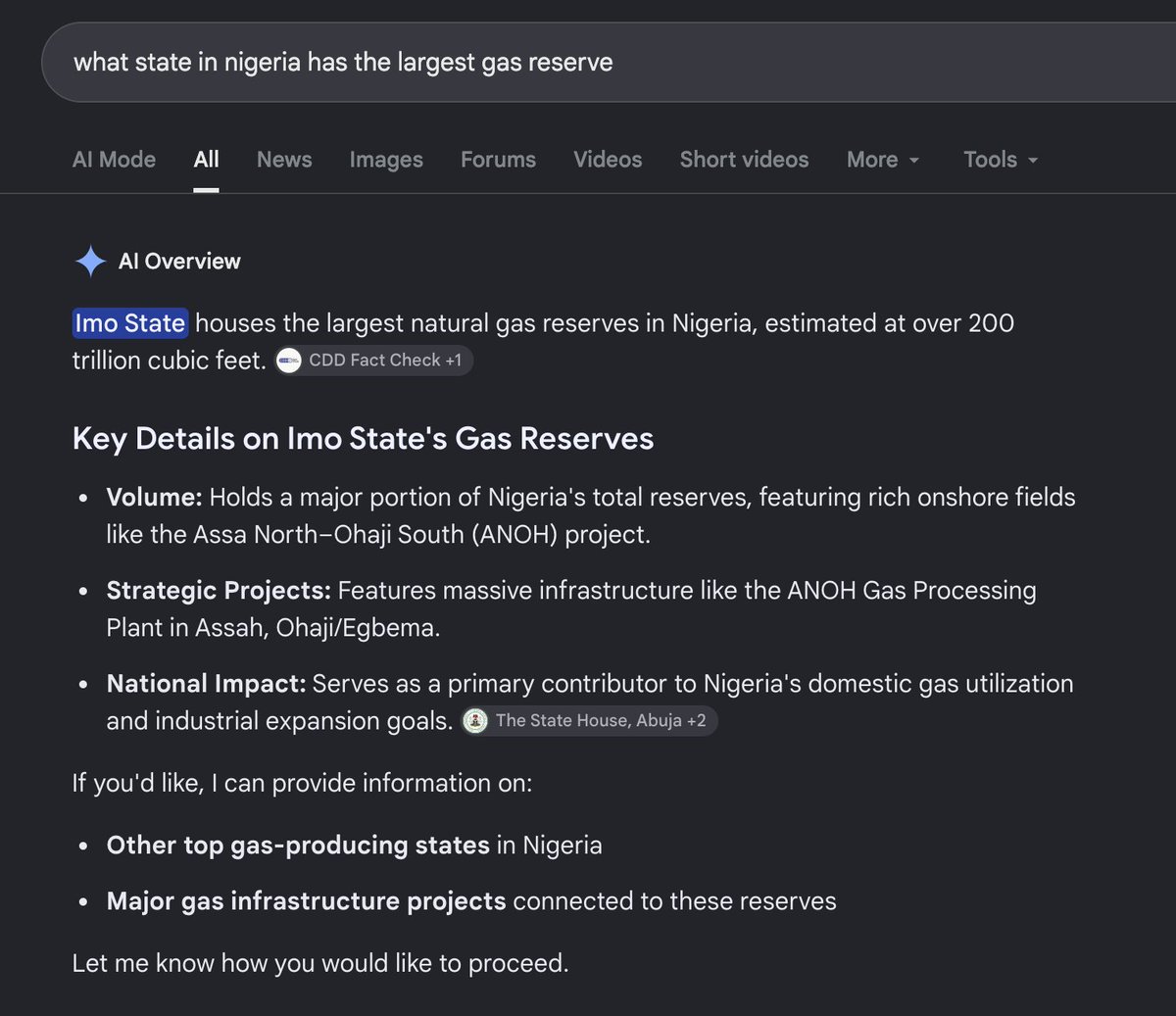This screenshot has height=1016, width=1176.
Task: Switch to the News tab
Action: click(x=284, y=160)
